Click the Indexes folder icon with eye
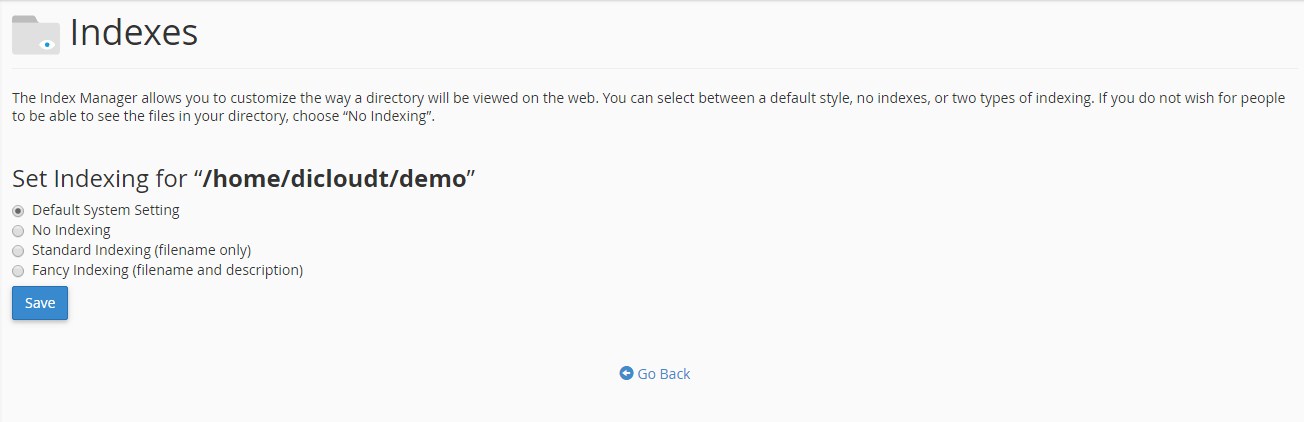This screenshot has width=1304, height=422. click(x=36, y=35)
